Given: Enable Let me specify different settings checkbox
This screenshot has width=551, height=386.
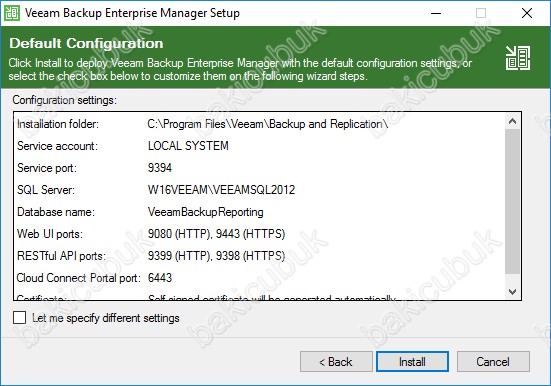Looking at the screenshot, I should coord(19,317).
